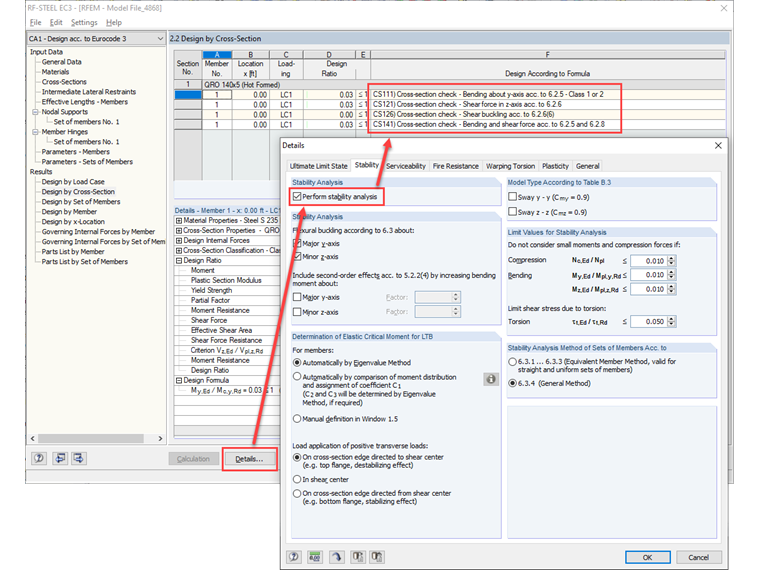This screenshot has width=760, height=570.
Task: Enable second-order effects Minor z-axis checkbox
Action: click(x=297, y=312)
